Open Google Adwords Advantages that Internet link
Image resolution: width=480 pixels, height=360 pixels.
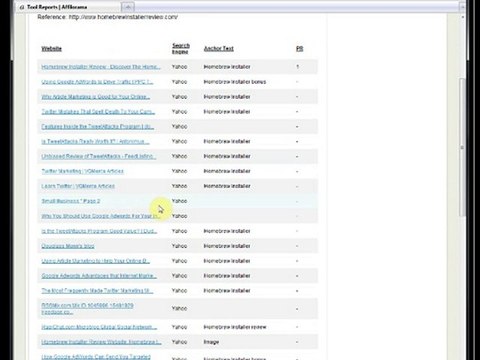pyautogui.click(x=99, y=276)
